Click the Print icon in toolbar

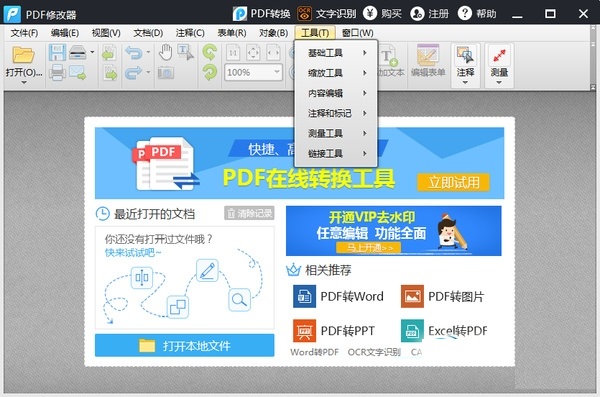coord(57,72)
